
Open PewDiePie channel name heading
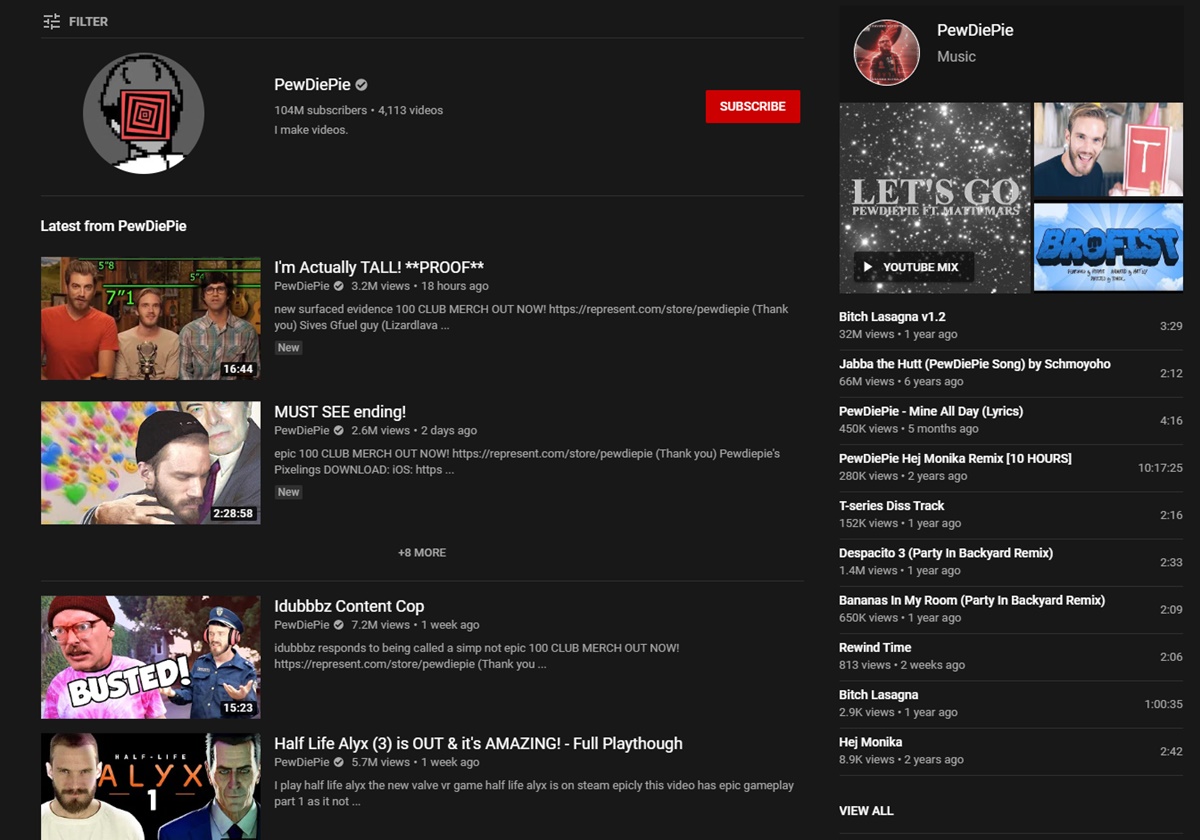(x=312, y=85)
